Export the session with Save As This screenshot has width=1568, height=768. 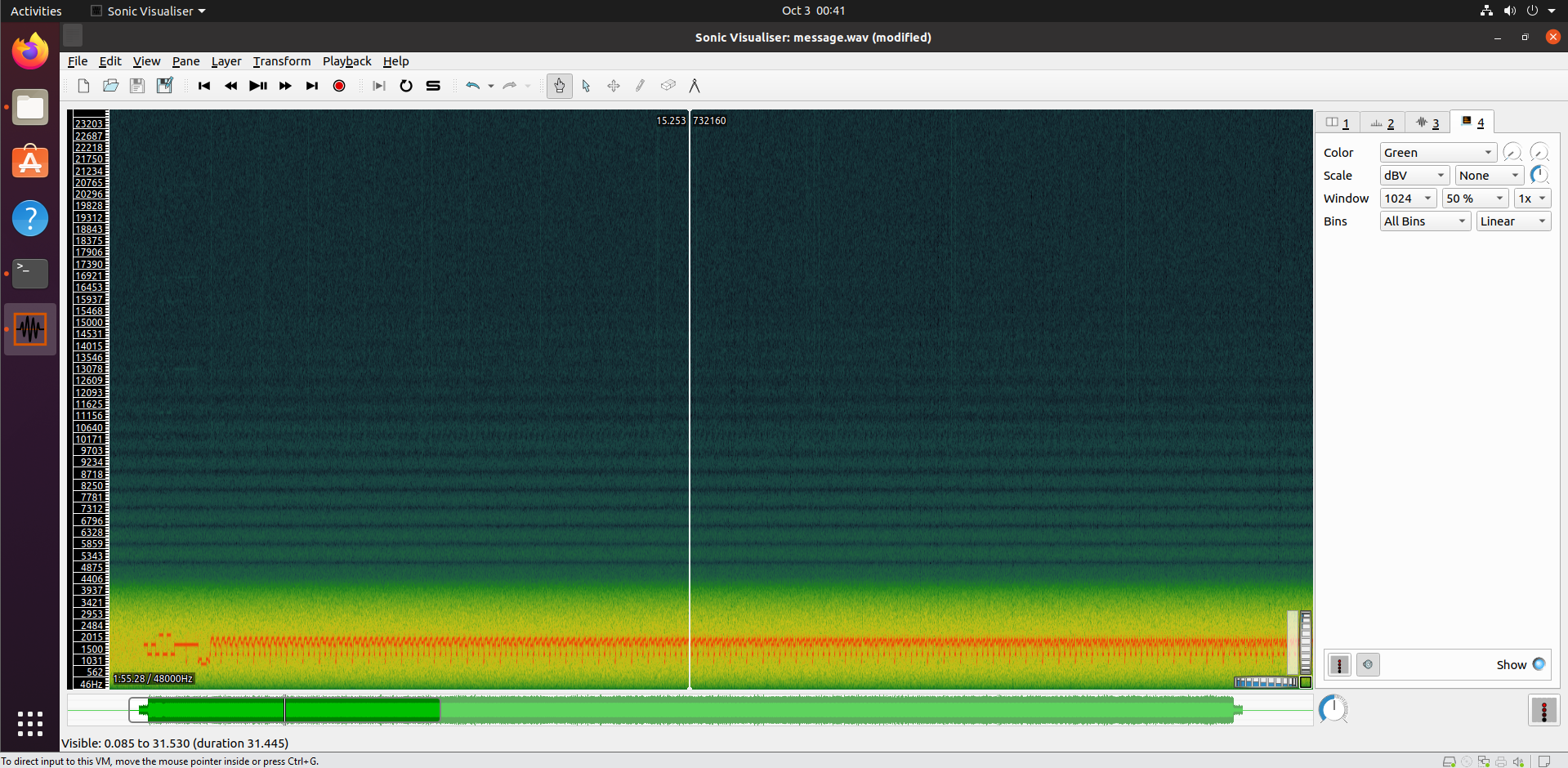164,86
